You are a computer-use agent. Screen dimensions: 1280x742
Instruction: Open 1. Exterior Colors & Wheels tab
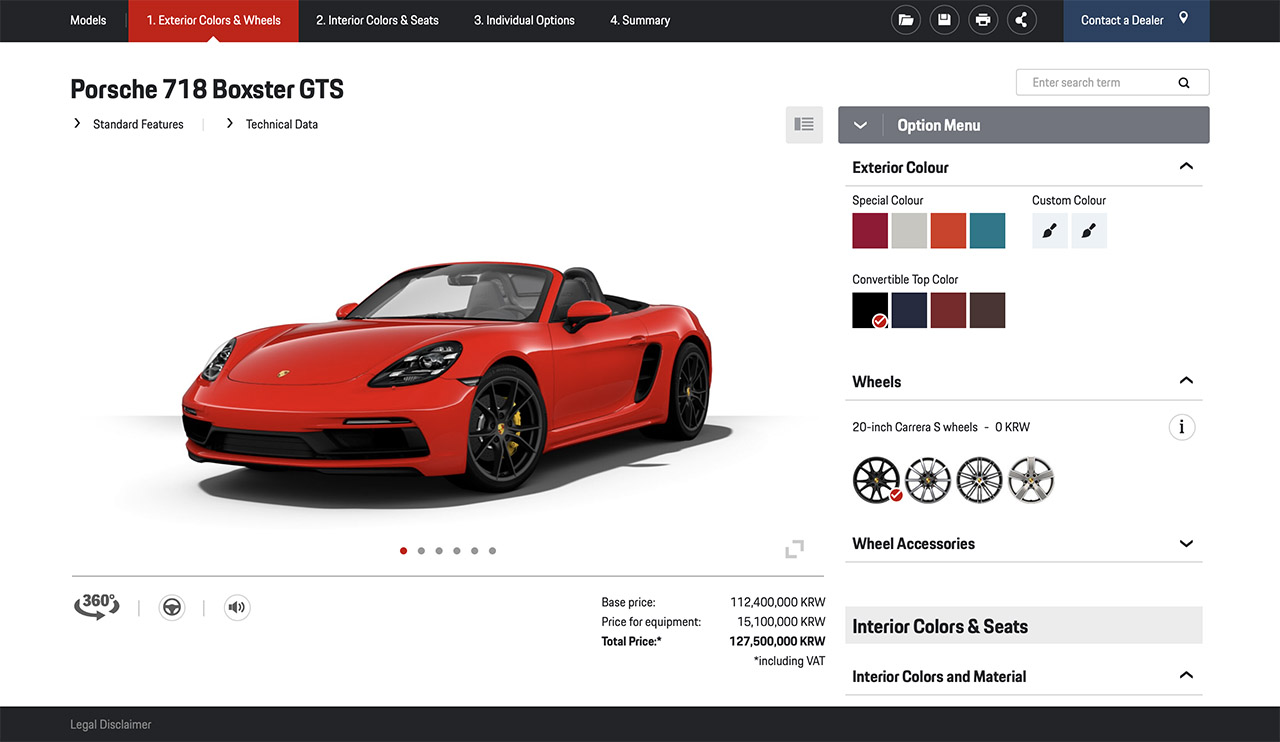213,20
